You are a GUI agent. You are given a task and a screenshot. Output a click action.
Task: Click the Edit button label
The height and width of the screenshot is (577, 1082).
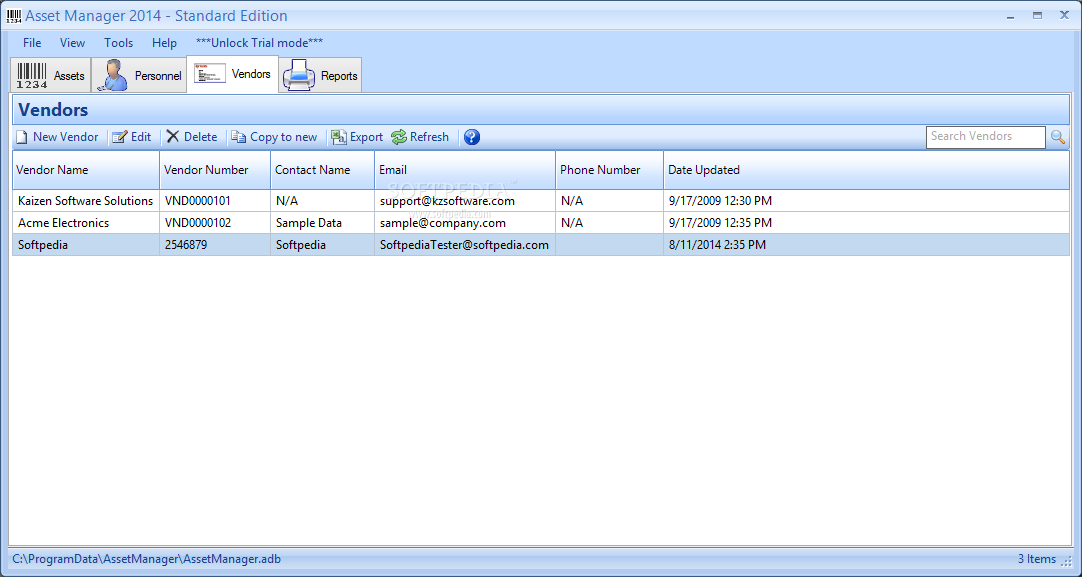click(141, 137)
